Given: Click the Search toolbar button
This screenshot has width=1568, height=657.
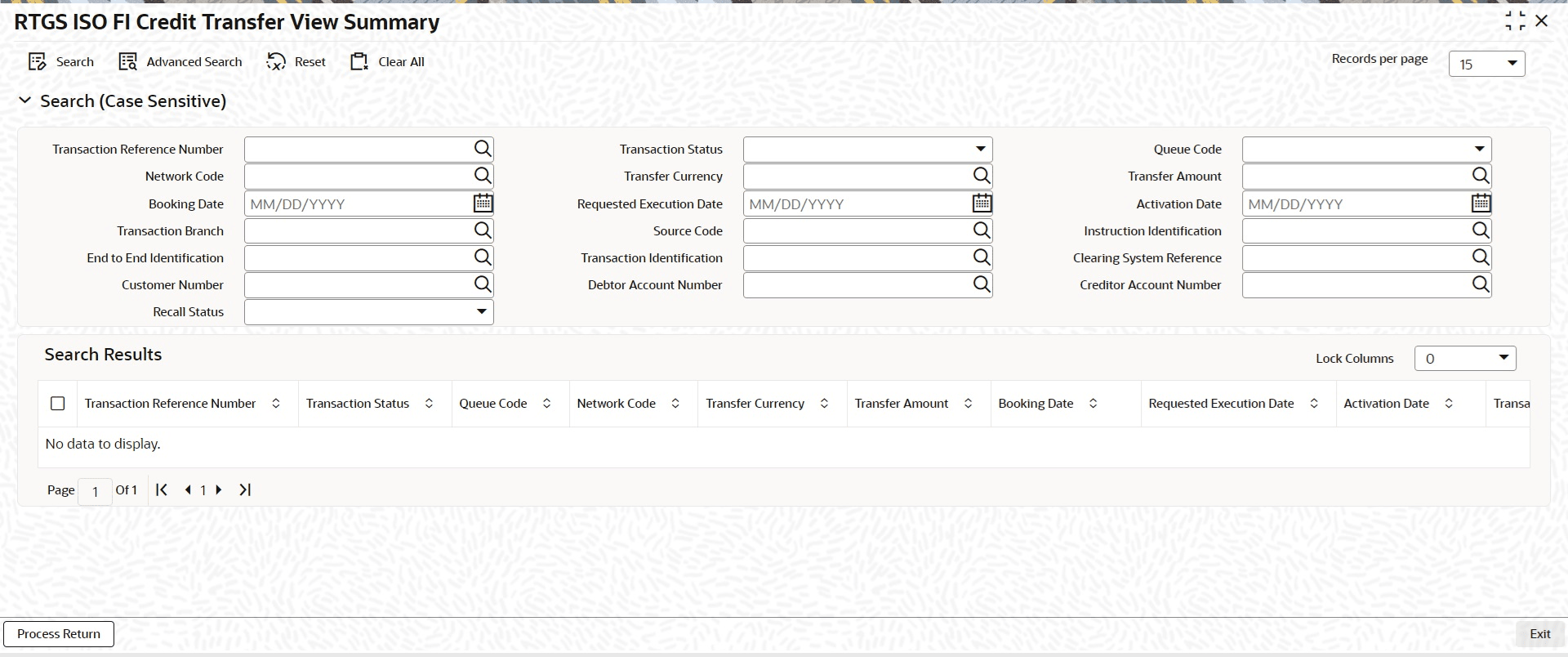Looking at the screenshot, I should 61,62.
